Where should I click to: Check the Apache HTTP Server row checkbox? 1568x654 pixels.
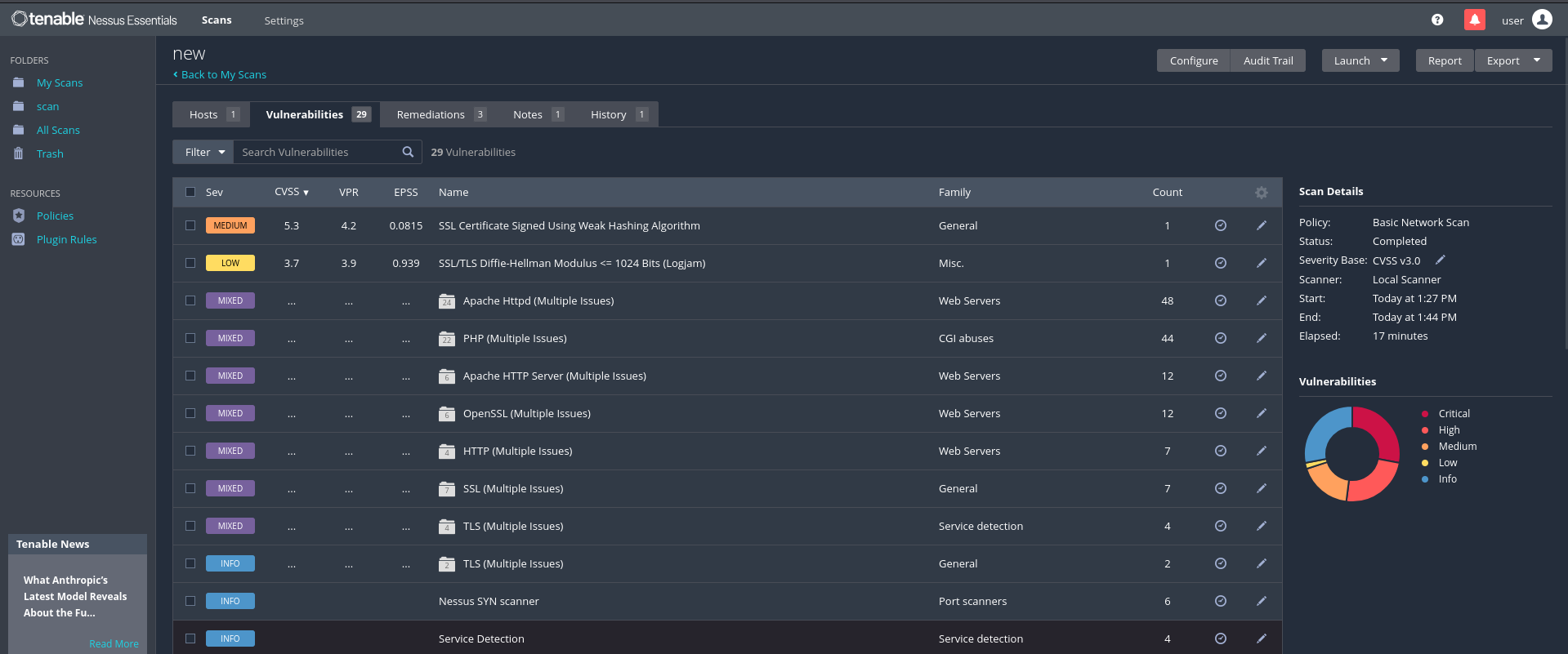[190, 376]
